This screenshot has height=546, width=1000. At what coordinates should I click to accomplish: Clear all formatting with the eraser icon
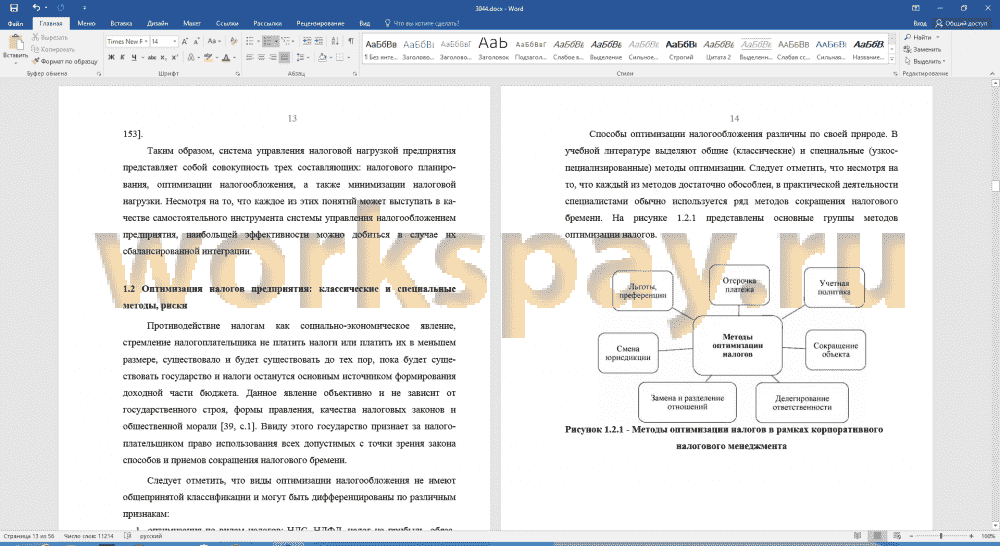click(x=233, y=41)
